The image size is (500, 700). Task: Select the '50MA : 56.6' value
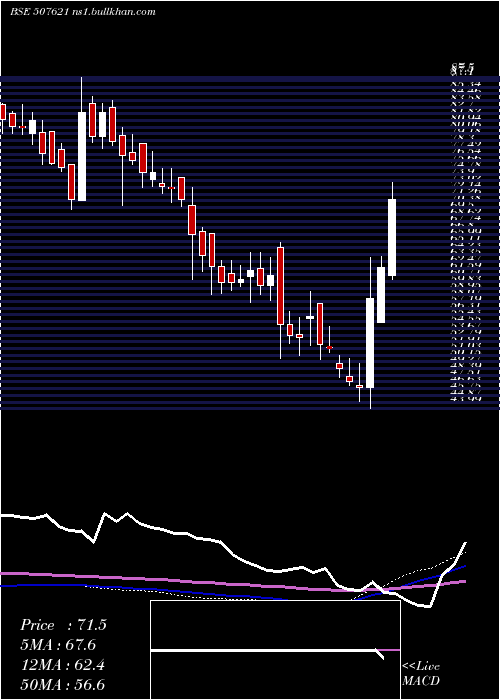(x=63, y=685)
